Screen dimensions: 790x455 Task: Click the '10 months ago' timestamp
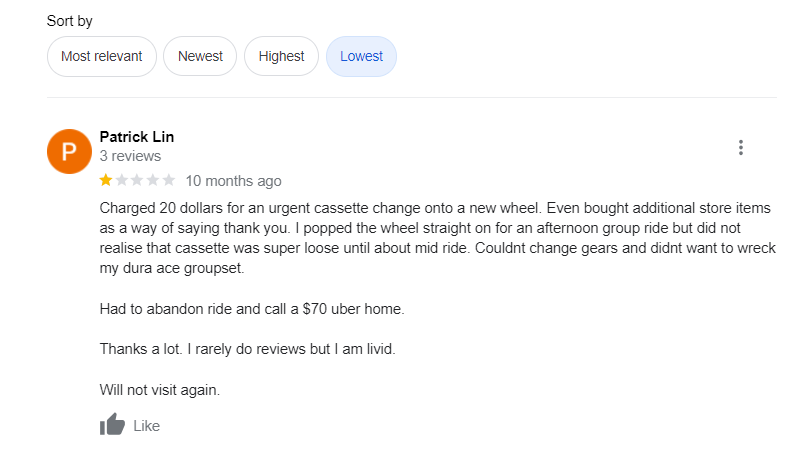point(233,181)
